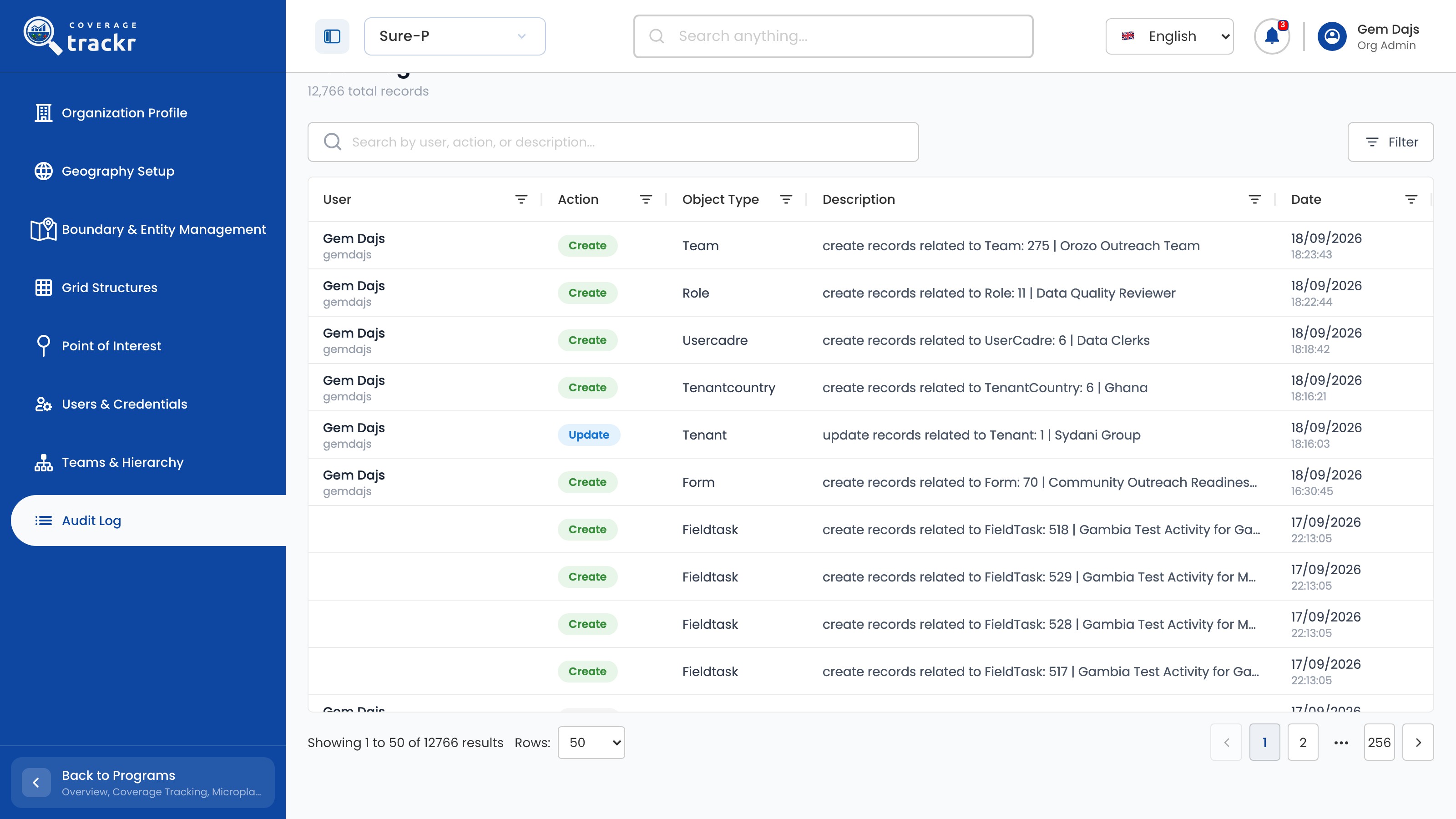
Task: Click the Coverage Trackr logo
Action: coord(80,36)
